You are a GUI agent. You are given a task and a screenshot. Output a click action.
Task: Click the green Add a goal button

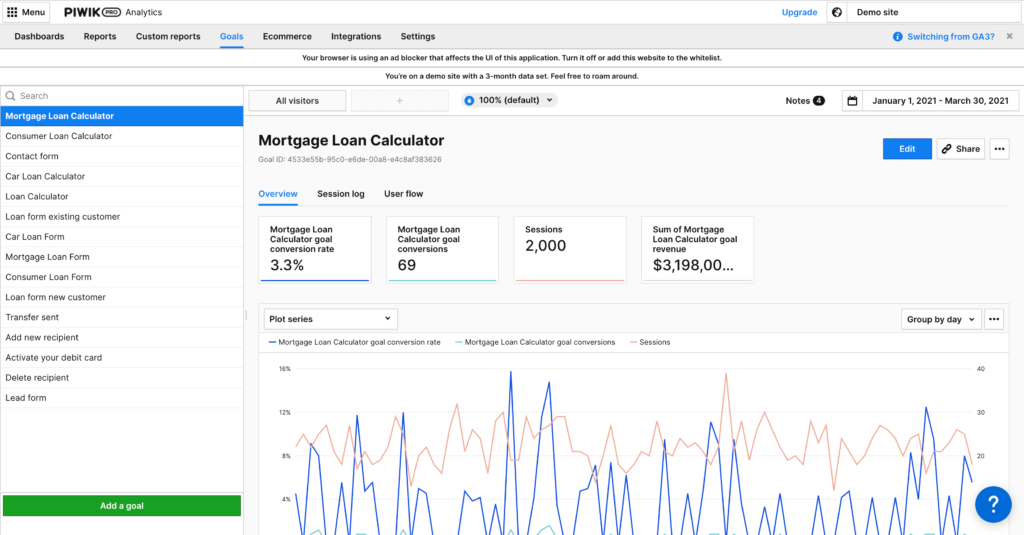pos(122,506)
